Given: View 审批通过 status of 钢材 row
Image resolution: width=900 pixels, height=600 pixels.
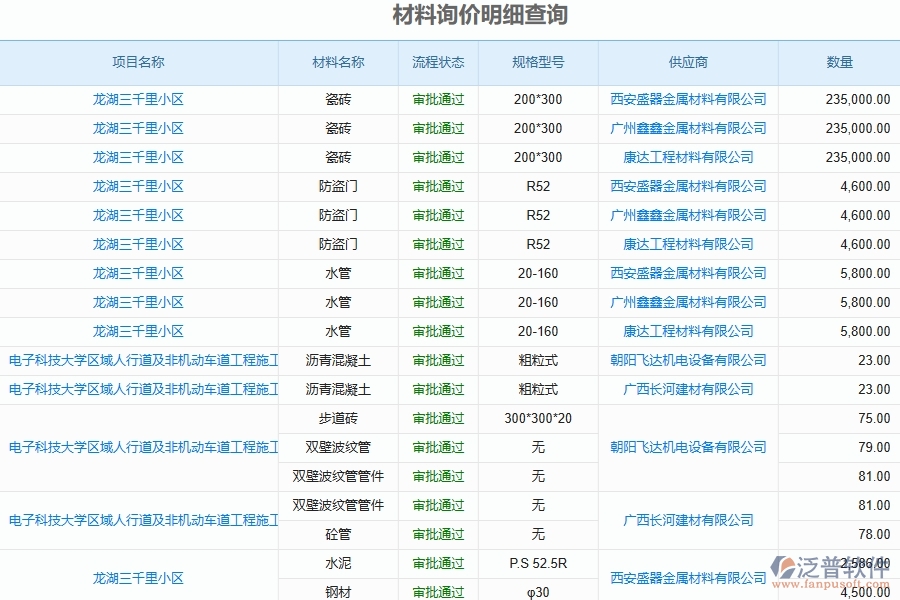Looking at the screenshot, I should 437,592.
